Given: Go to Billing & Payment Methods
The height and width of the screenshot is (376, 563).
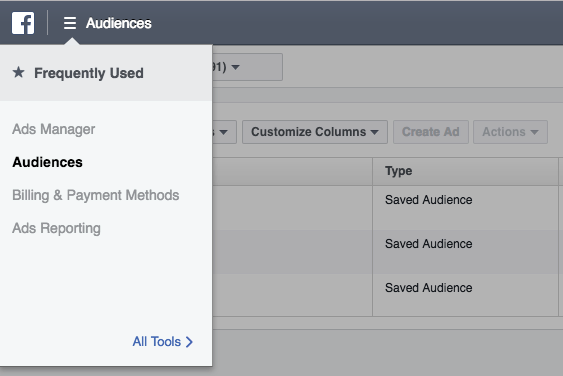Looking at the screenshot, I should coord(96,195).
